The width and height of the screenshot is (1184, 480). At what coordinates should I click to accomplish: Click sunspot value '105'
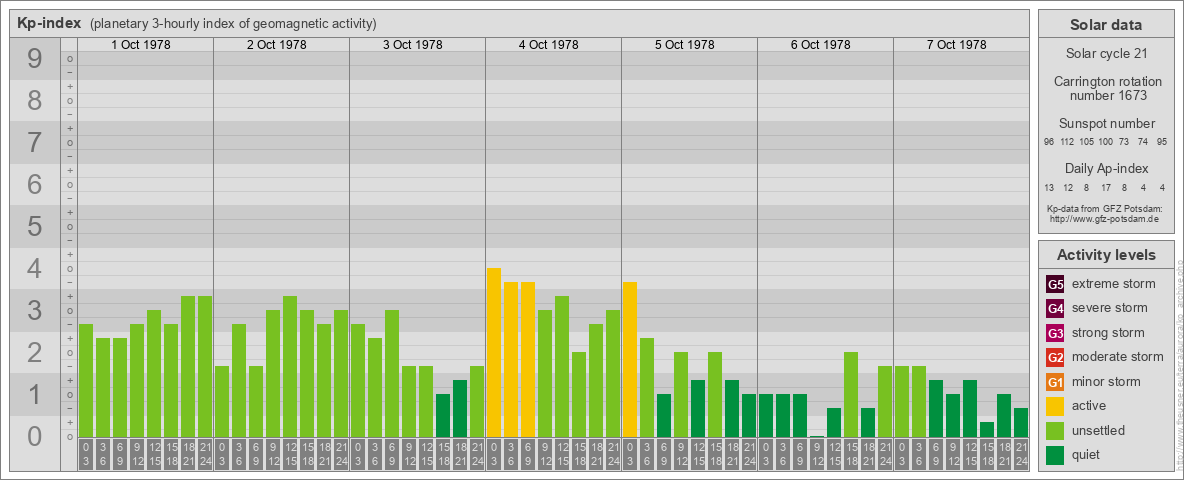tap(1087, 142)
